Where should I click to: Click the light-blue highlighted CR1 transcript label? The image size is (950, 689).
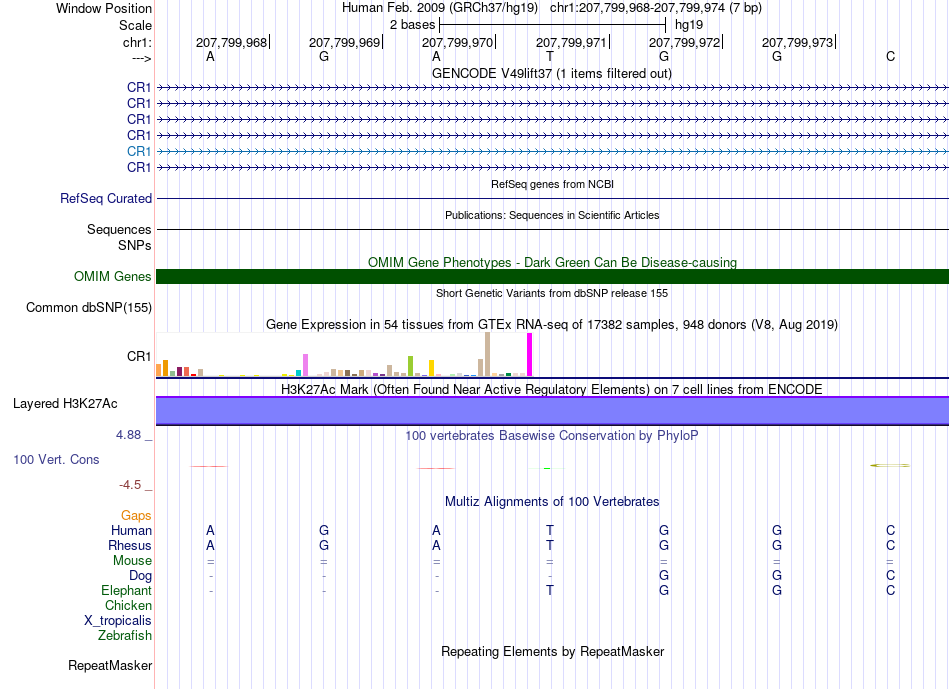click(139, 151)
